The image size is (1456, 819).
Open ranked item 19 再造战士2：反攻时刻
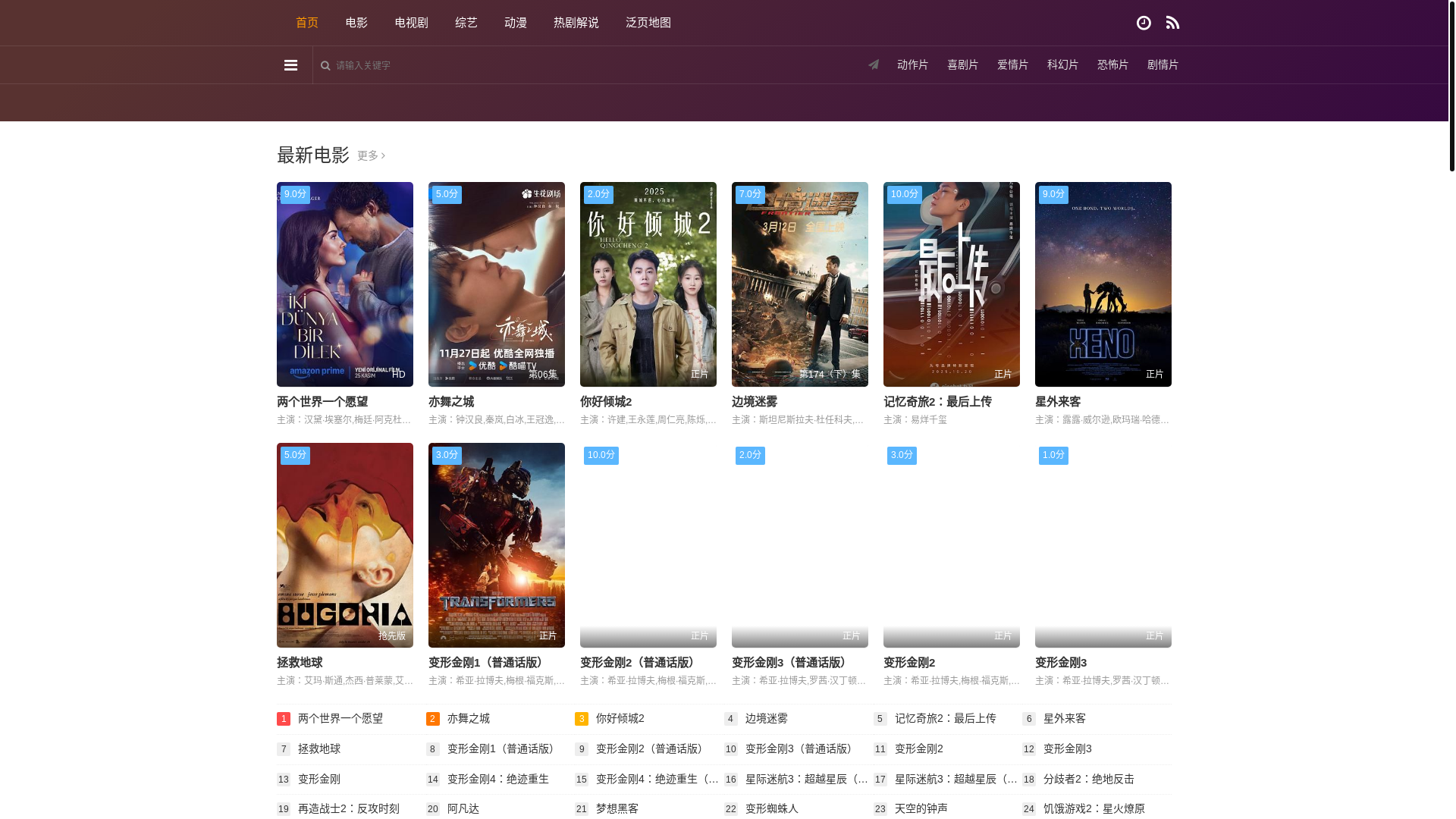[349, 808]
